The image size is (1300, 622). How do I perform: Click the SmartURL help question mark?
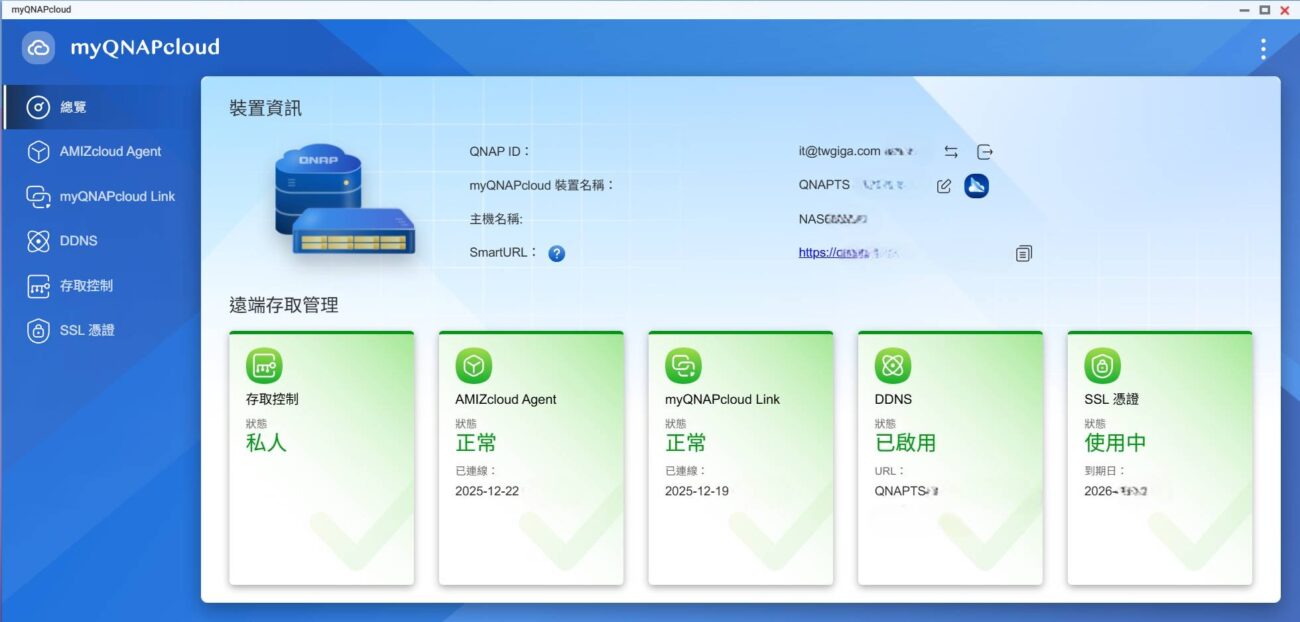point(557,254)
